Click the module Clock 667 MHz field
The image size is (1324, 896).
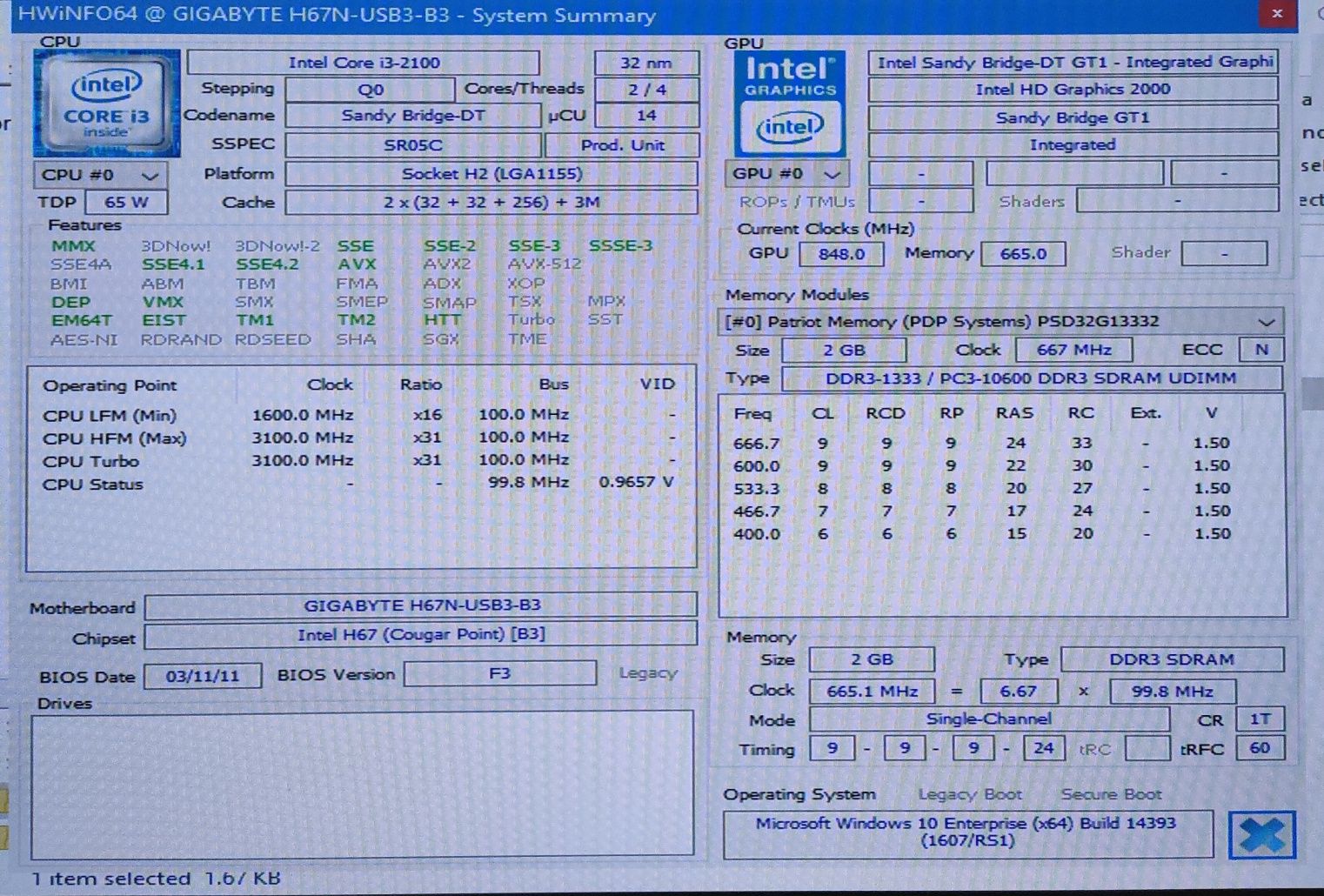[1073, 351]
